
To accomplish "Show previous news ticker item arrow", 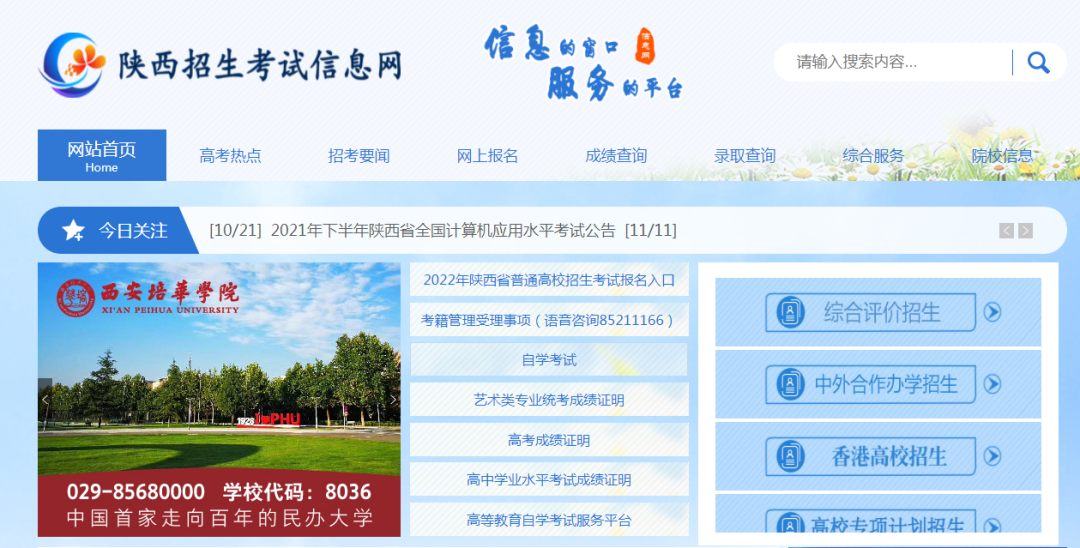I will (x=1006, y=231).
